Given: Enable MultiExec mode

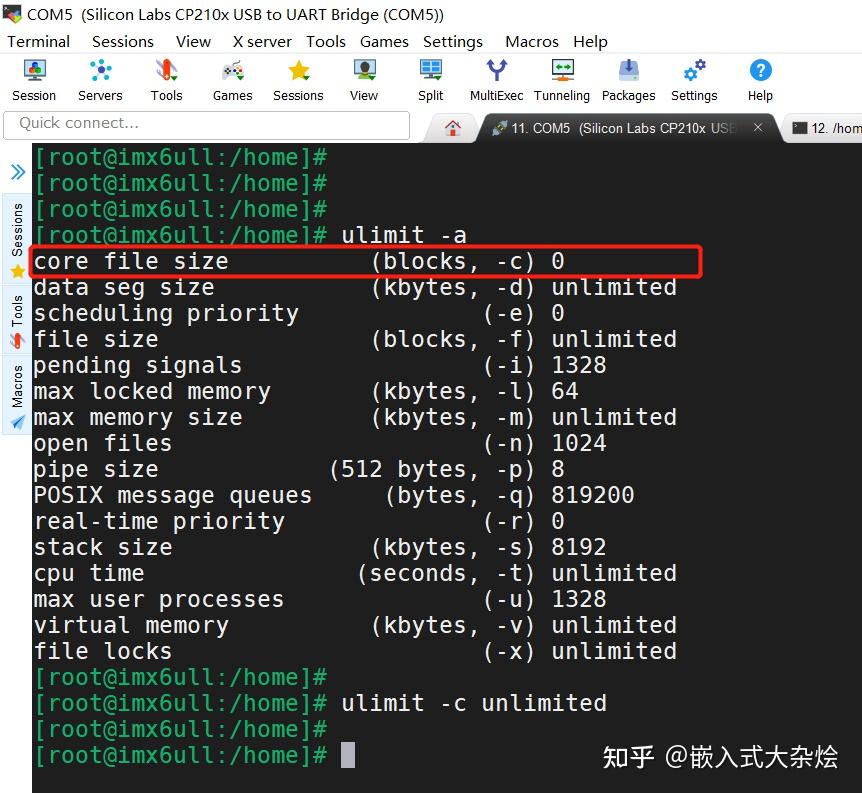Looking at the screenshot, I should pos(496,78).
